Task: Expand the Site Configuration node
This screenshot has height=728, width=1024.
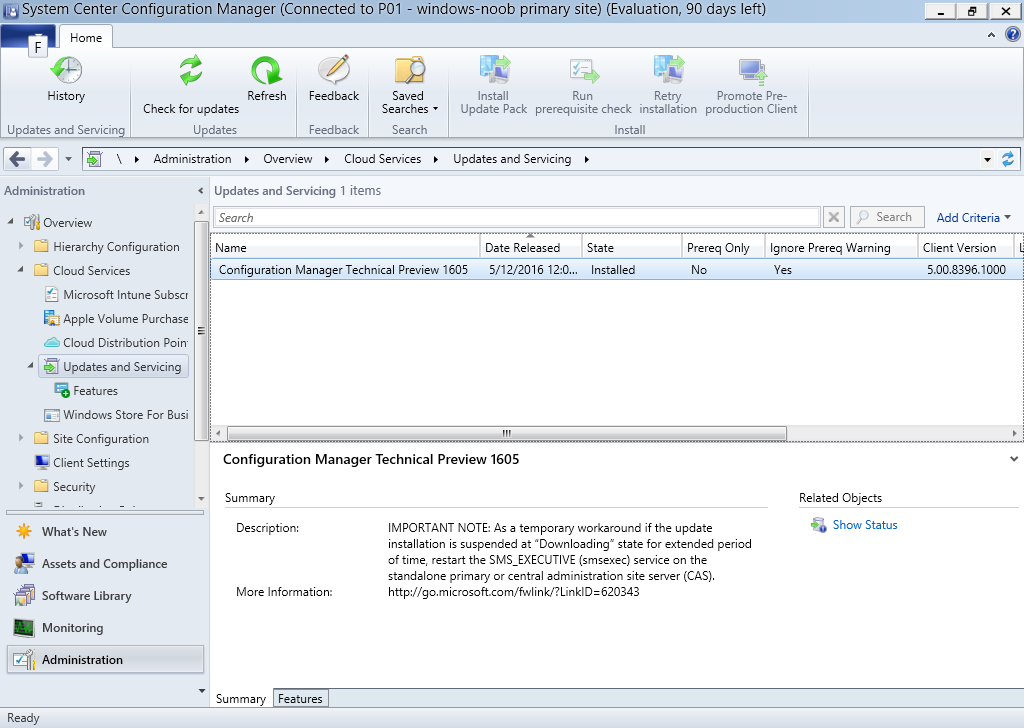Action: coord(21,437)
